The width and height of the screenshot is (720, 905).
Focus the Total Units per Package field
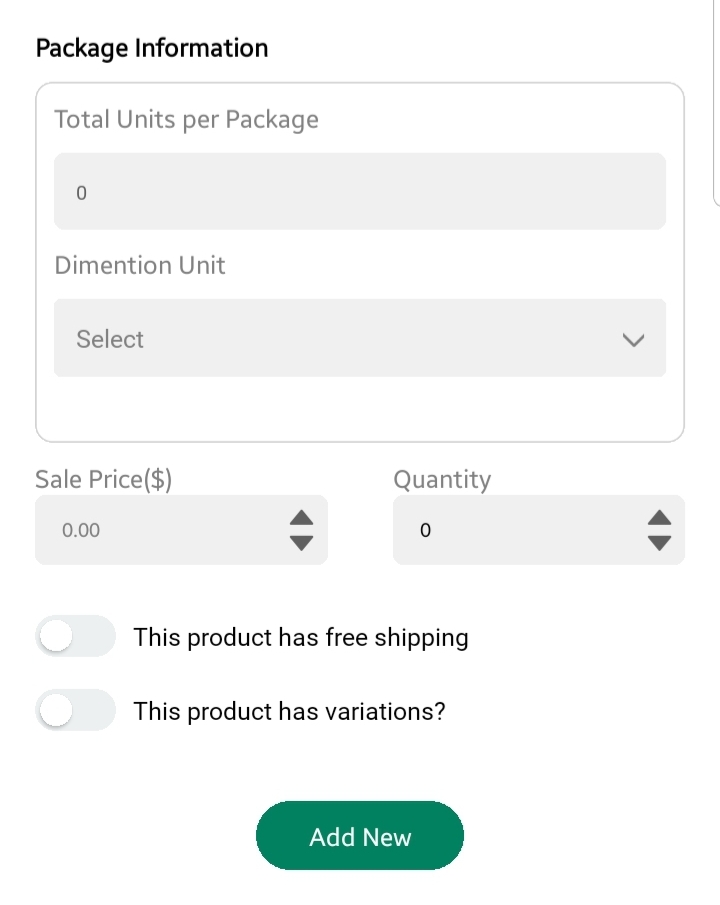point(359,192)
